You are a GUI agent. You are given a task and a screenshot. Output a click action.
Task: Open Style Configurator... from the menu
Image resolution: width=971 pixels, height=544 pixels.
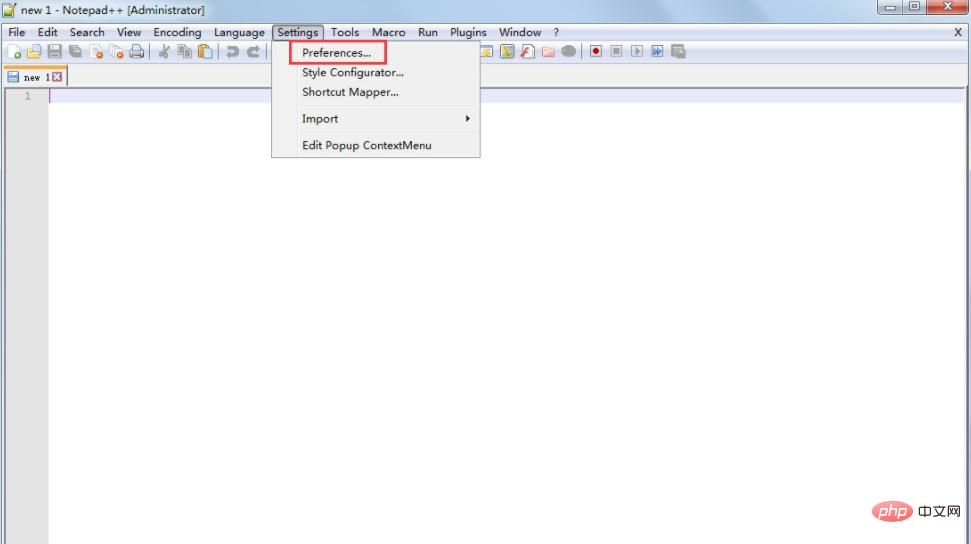coord(376,72)
